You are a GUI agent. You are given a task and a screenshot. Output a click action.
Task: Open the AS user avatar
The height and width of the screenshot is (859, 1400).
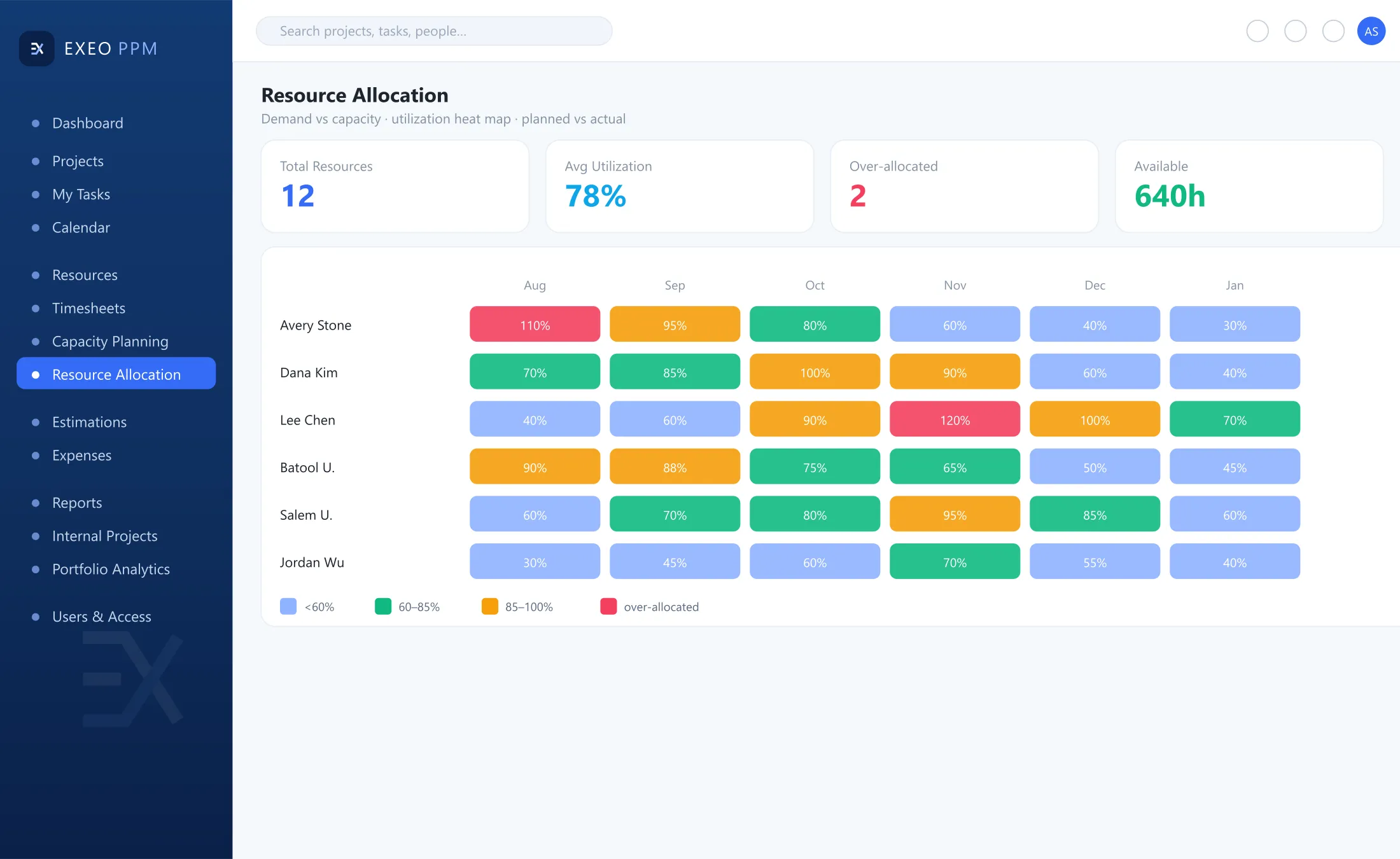(1371, 31)
